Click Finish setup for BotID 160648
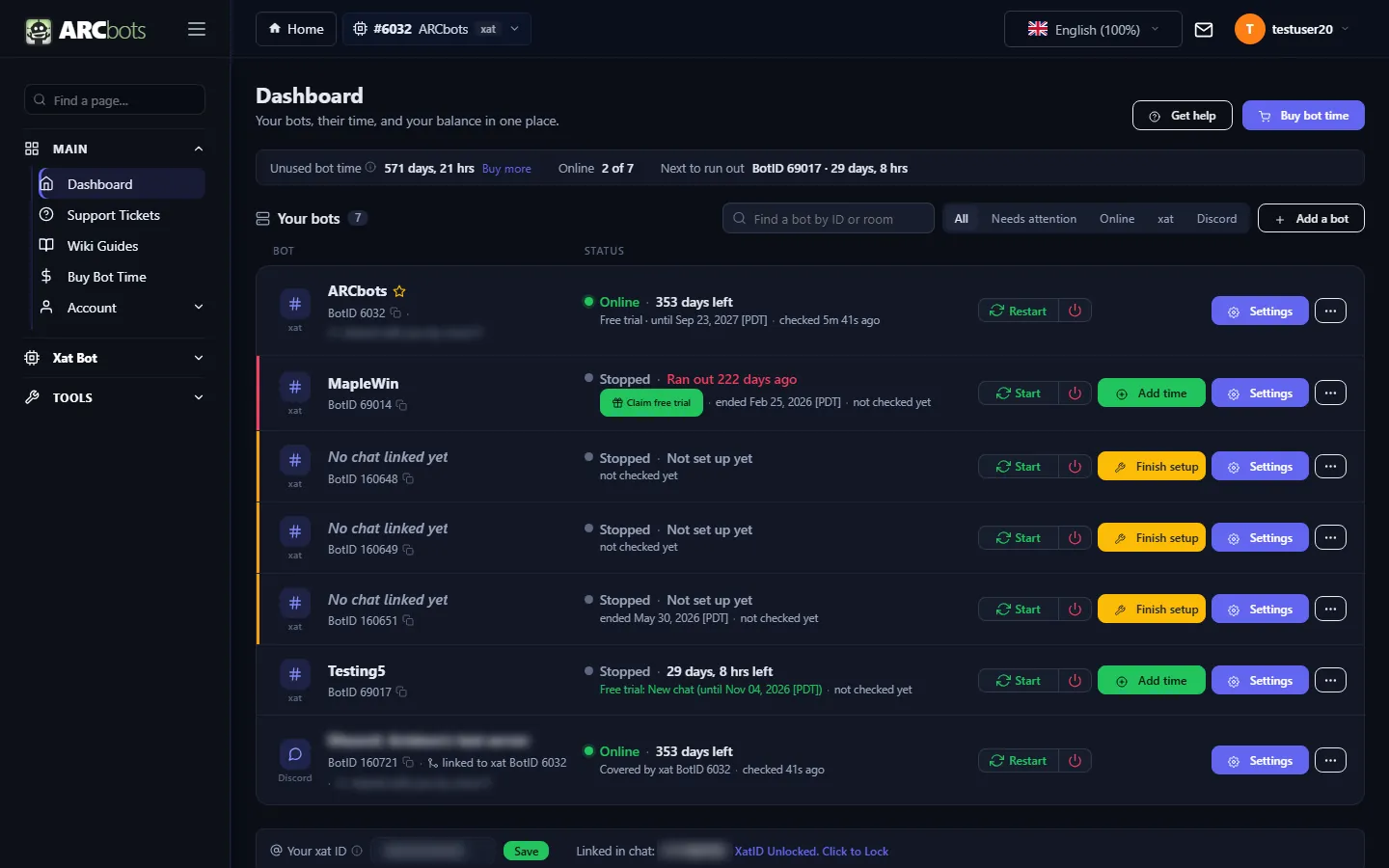This screenshot has height=868, width=1389. click(x=1152, y=467)
